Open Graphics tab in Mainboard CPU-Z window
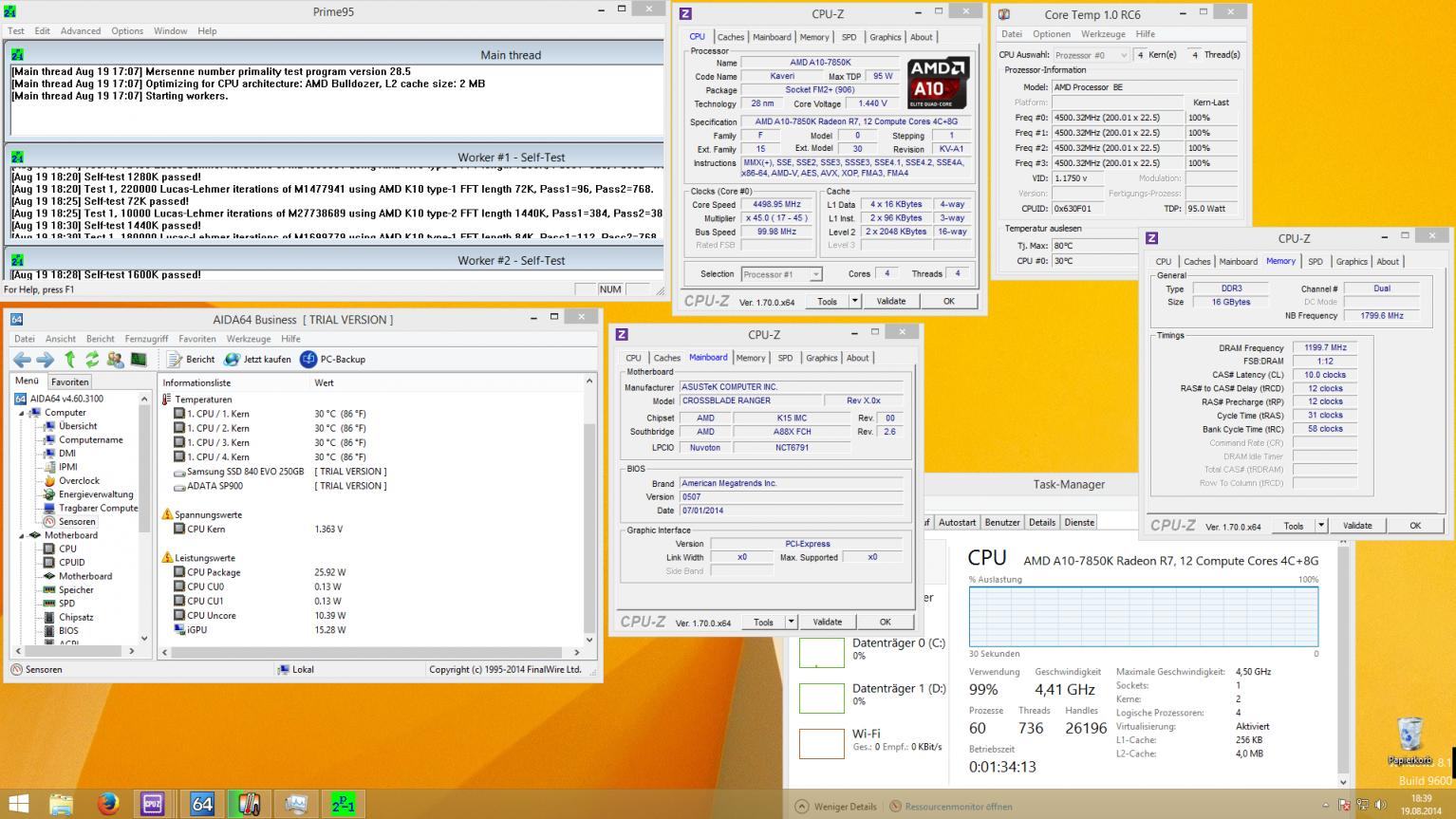Image resolution: width=1456 pixels, height=819 pixels. point(821,358)
